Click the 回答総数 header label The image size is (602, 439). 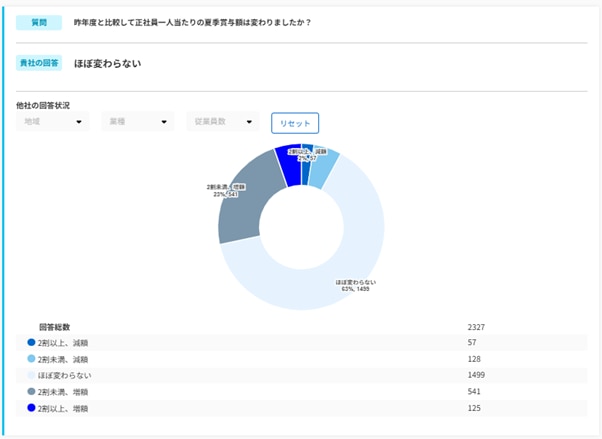[55, 327]
